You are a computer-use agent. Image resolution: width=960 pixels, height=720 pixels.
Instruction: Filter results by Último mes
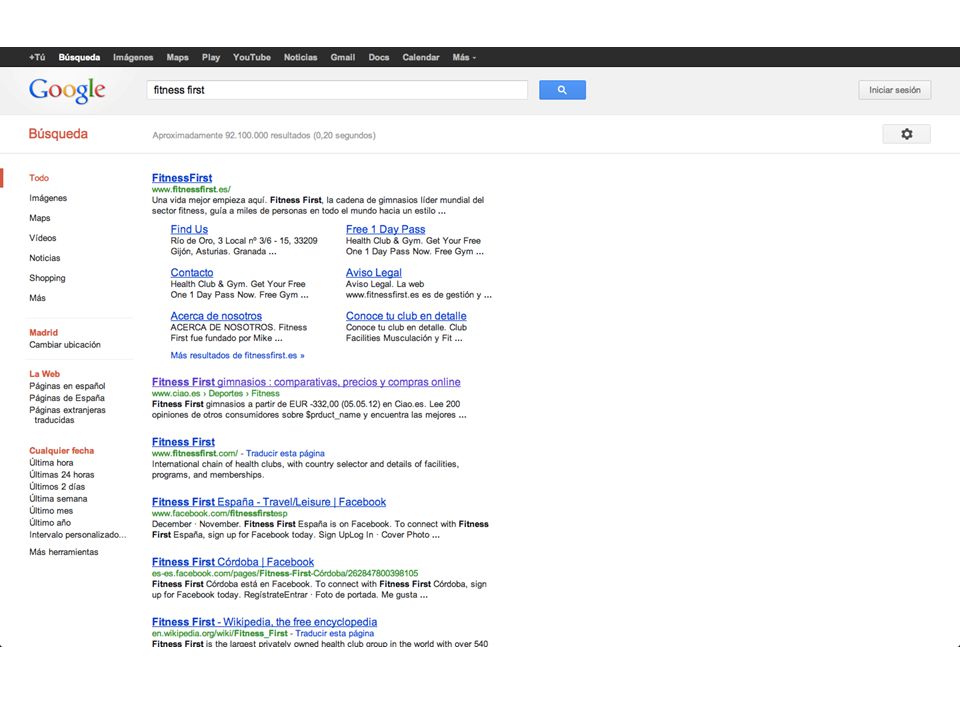click(x=51, y=511)
